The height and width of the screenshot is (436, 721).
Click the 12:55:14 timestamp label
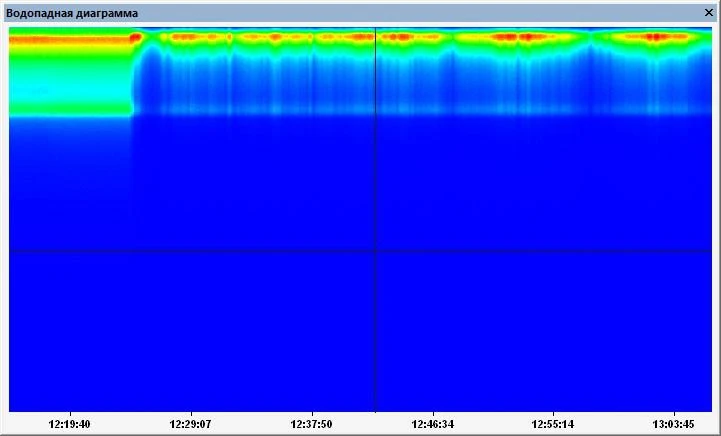(x=553, y=424)
